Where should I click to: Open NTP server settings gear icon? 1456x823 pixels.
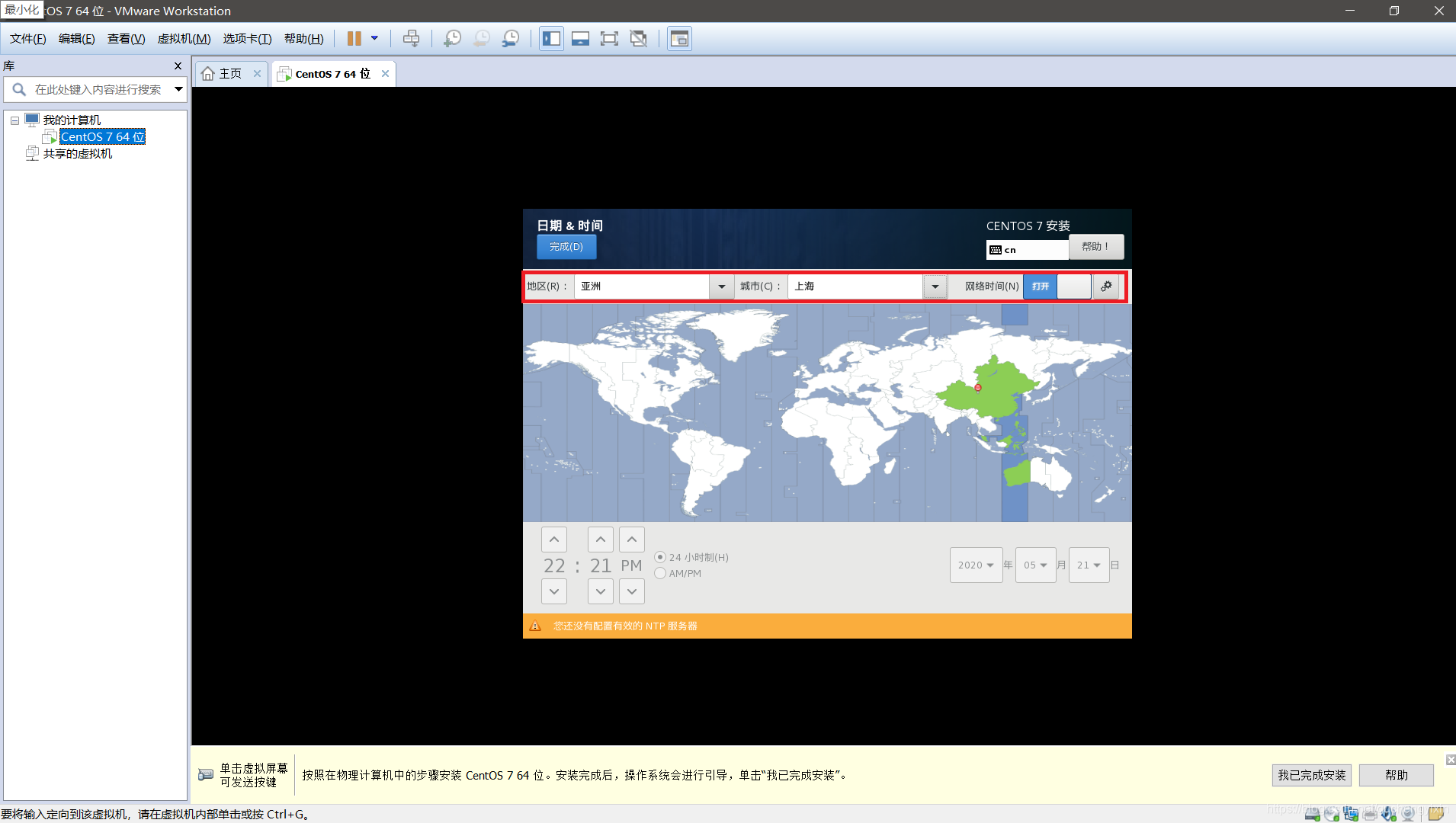1106,287
